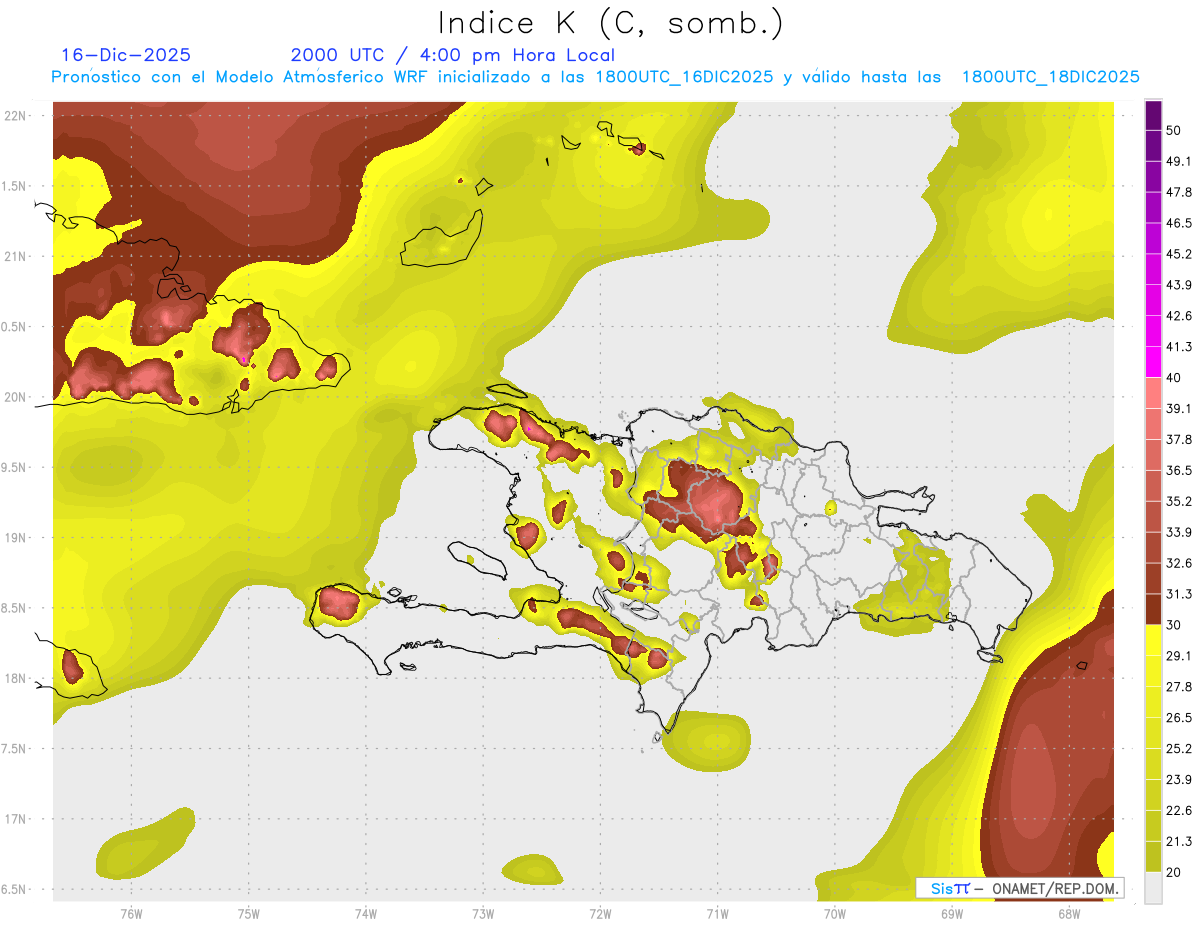Screen dimensions: 1200x927
Task: Click the '31.3' color scale value
Action: pos(1179,594)
